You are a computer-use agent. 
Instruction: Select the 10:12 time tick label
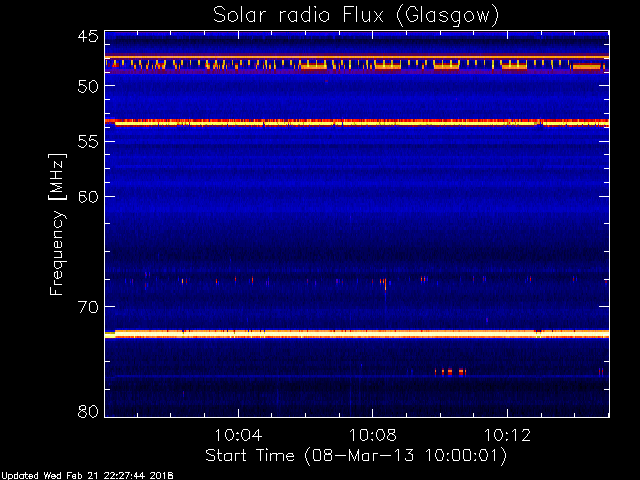(x=507, y=435)
